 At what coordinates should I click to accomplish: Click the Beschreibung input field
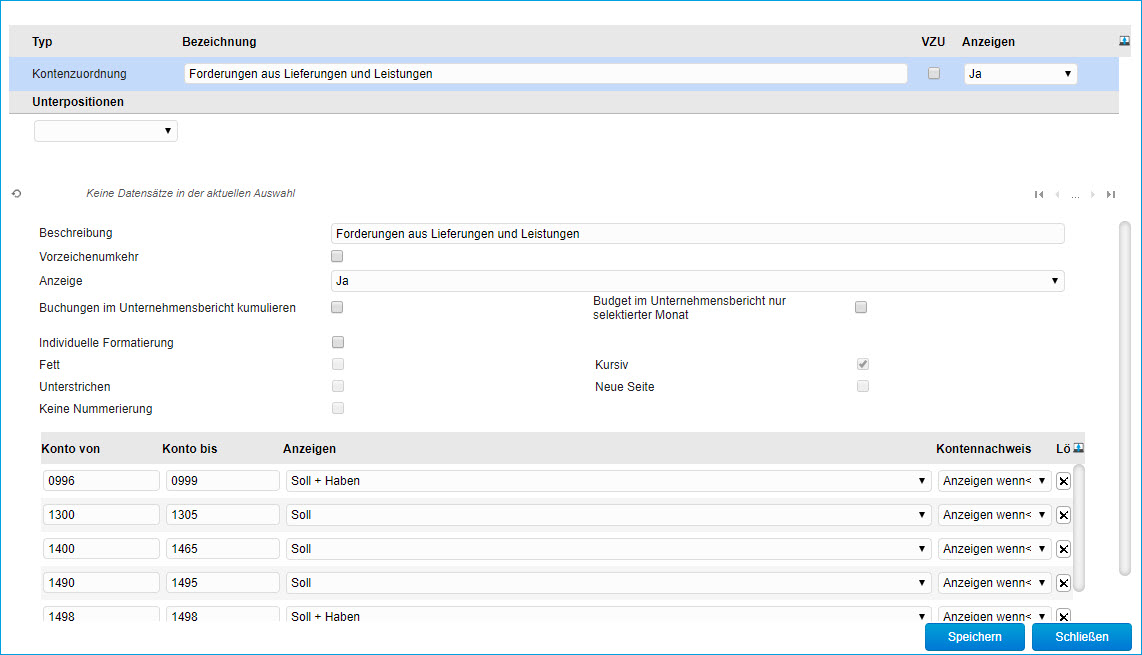[698, 234]
